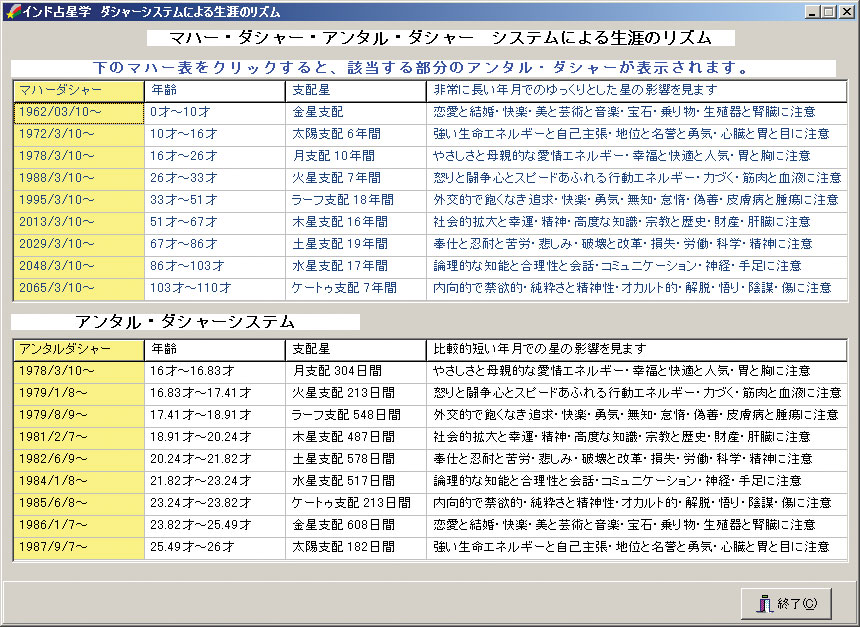Click the ラーフ支配 18年間 cell
The image size is (860, 627).
pos(356,201)
